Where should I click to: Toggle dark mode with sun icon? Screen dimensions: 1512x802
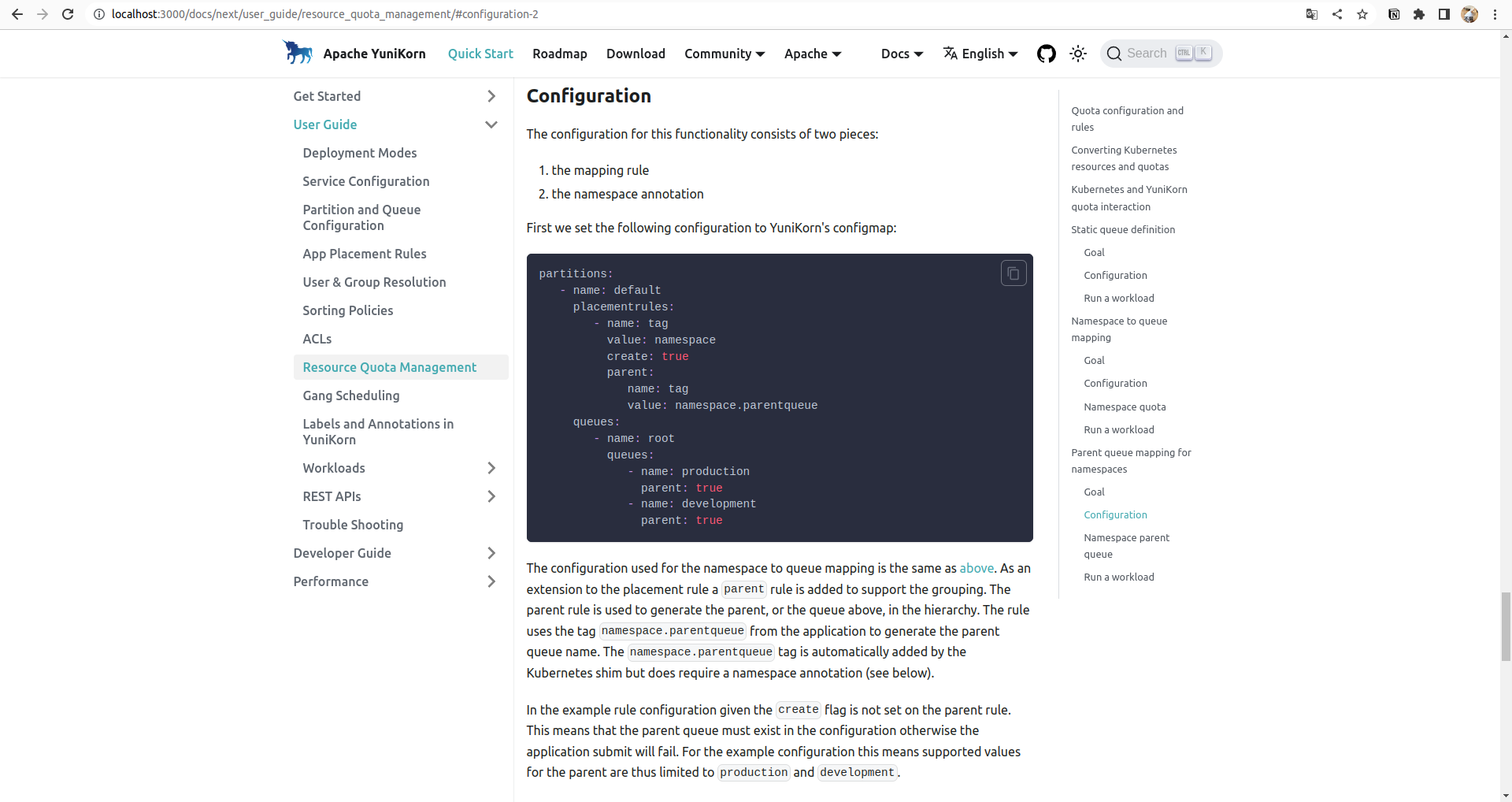(1078, 54)
